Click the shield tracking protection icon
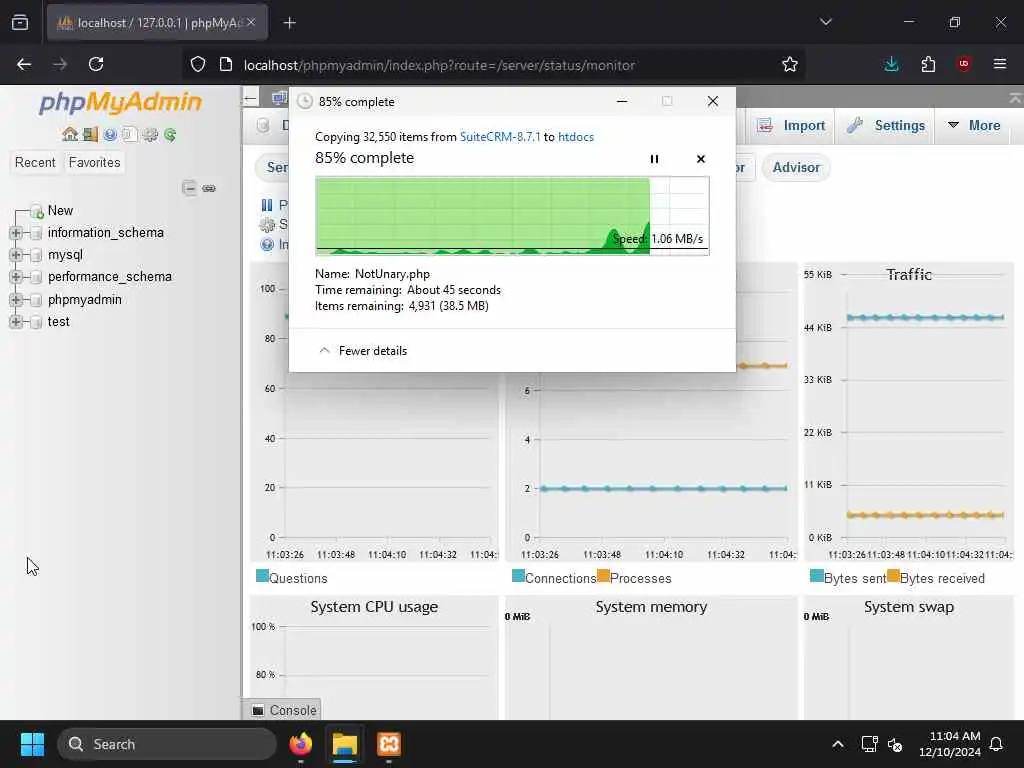The height and width of the screenshot is (768, 1024). 198,64
